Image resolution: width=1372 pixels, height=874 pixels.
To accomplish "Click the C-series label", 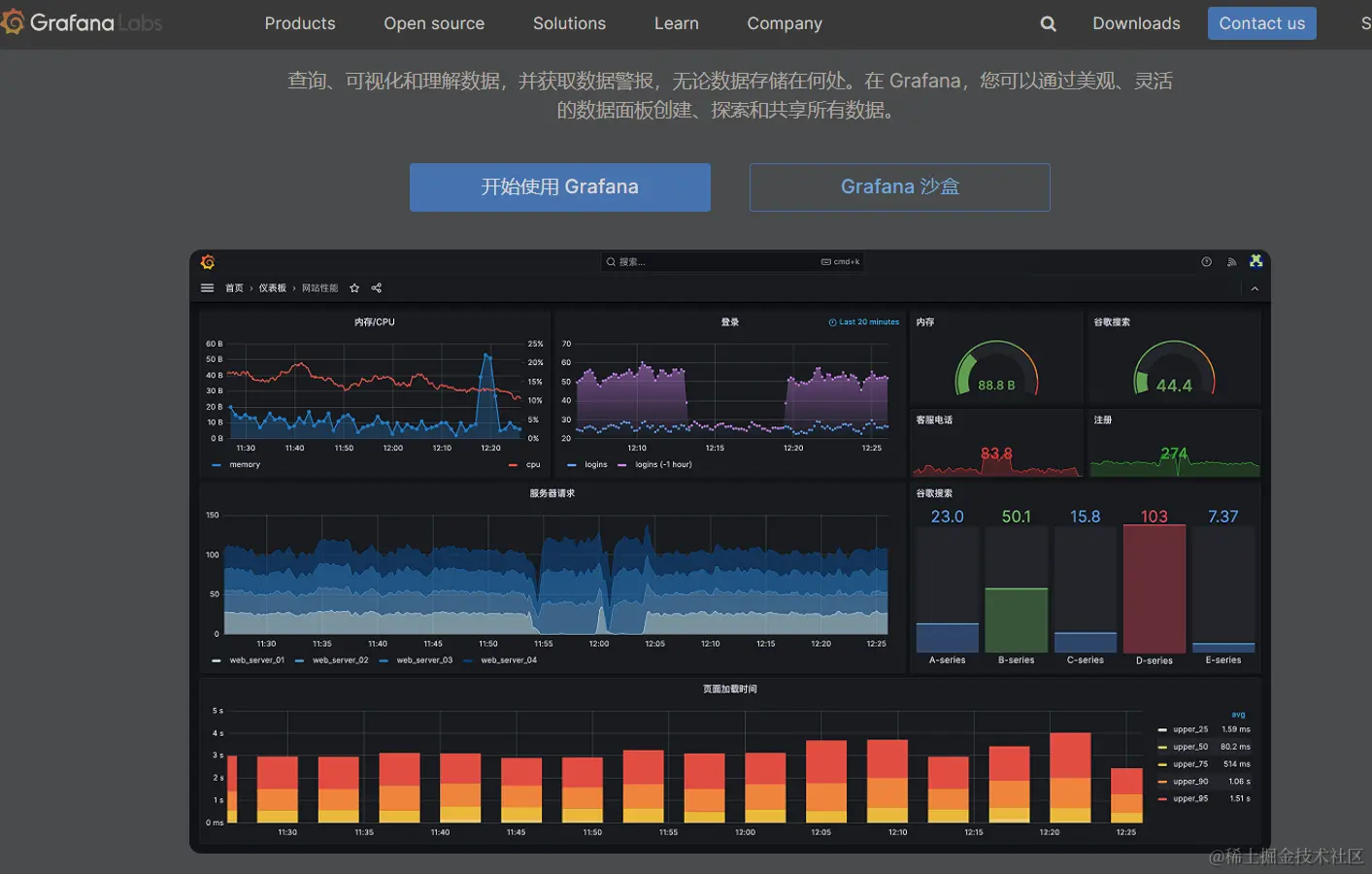I will coord(1086,660).
